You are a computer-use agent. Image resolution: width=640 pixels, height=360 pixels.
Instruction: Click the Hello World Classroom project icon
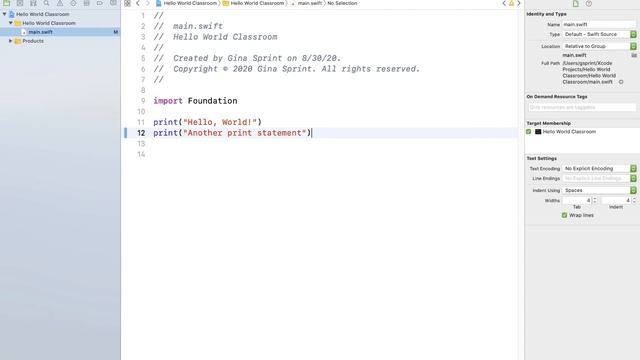tap(12, 14)
